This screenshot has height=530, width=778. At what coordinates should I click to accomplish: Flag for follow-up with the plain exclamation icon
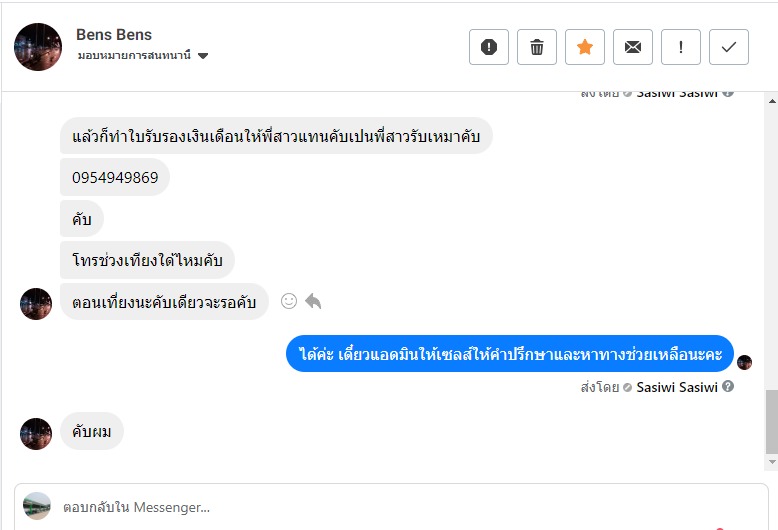tap(681, 47)
